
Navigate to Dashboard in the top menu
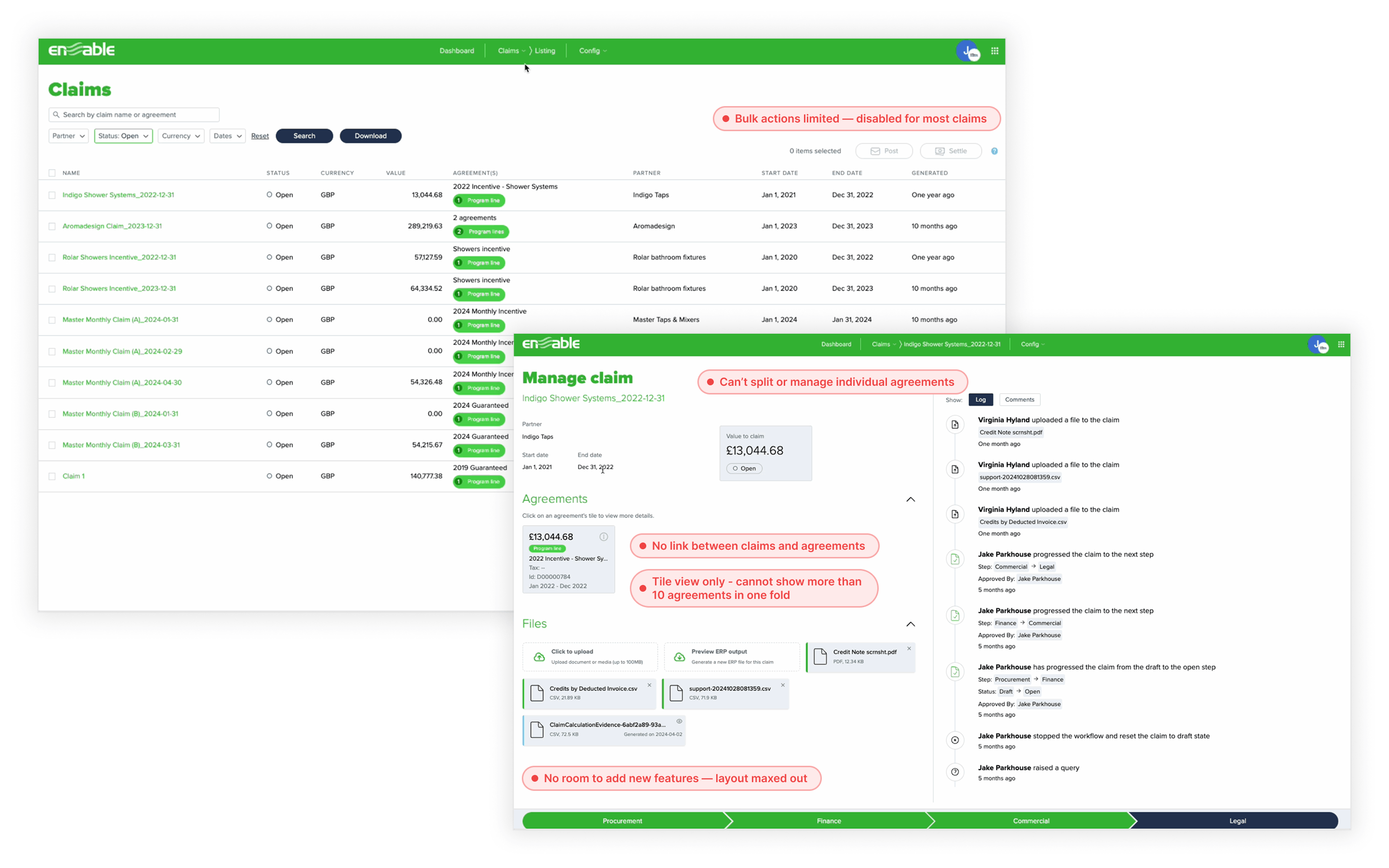(x=456, y=51)
